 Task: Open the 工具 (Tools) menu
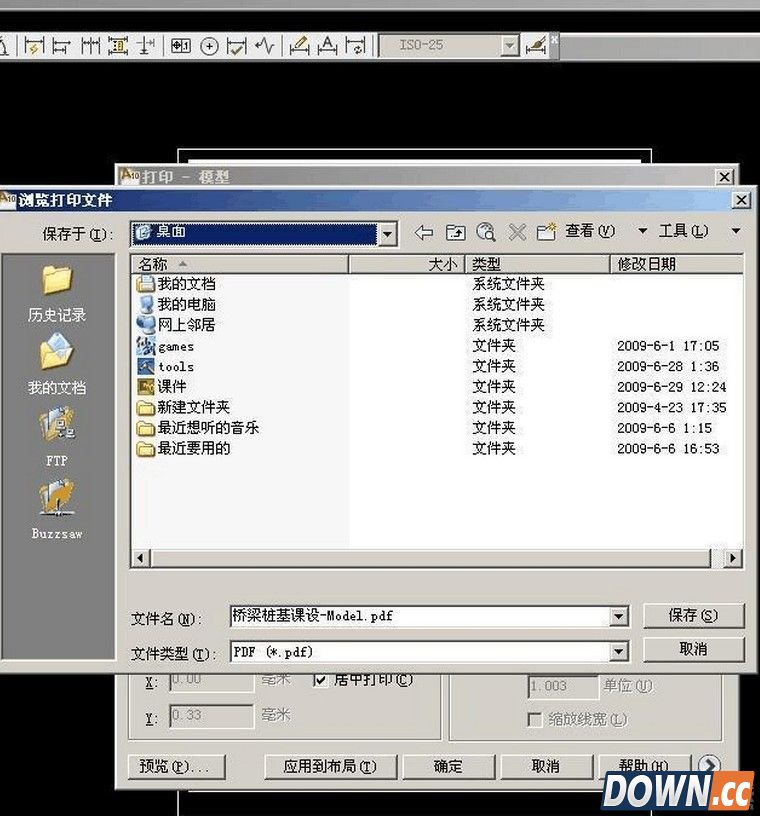click(x=683, y=231)
